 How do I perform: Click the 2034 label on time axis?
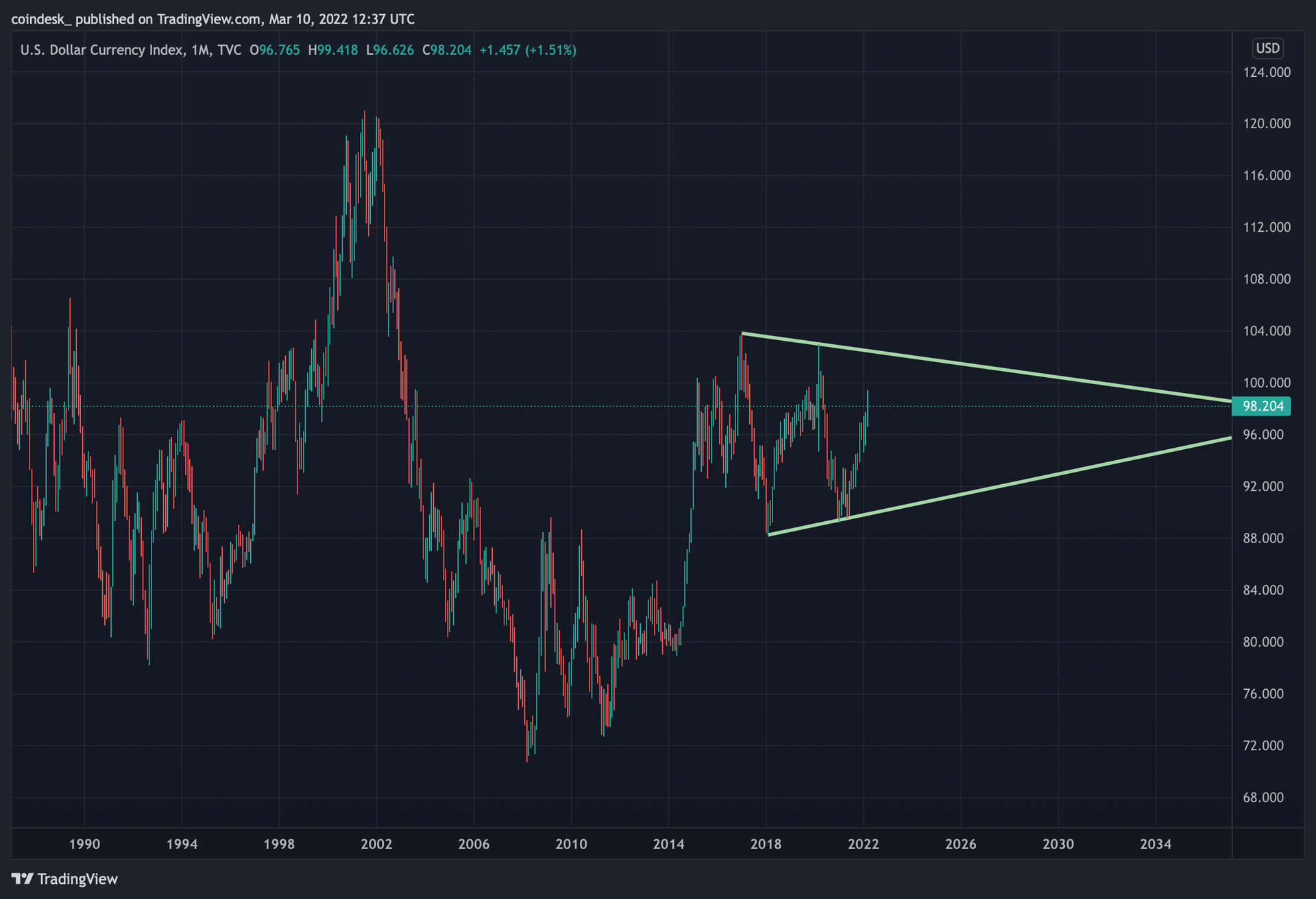(1155, 844)
